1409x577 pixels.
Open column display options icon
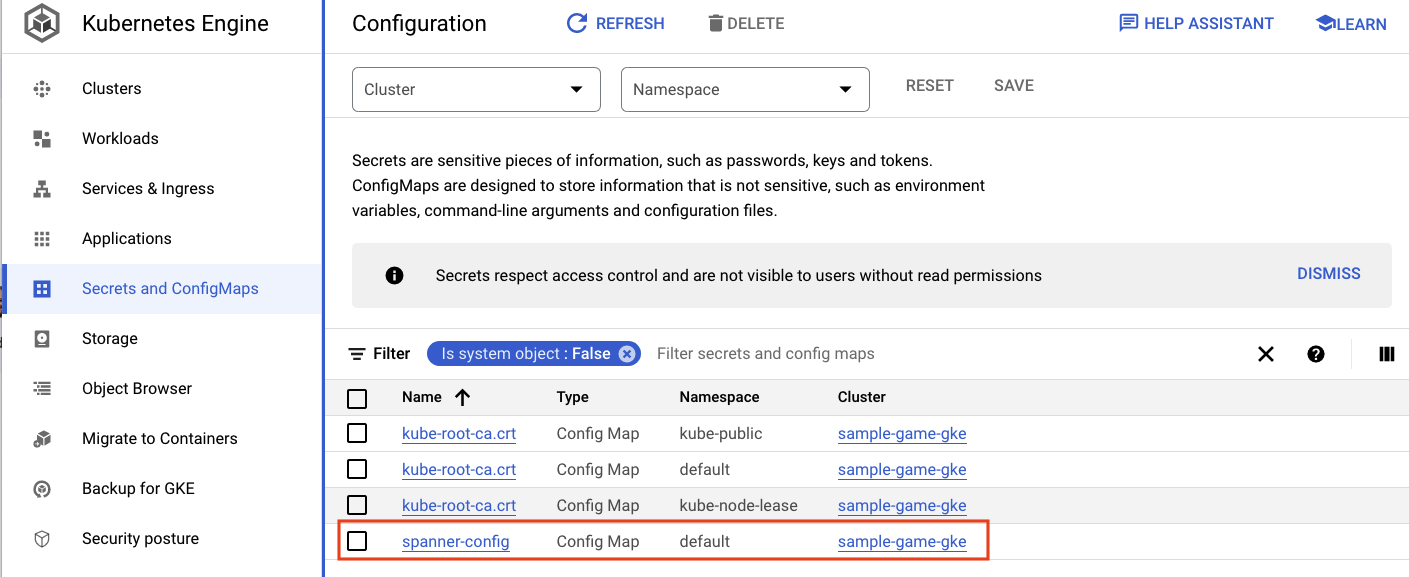tap(1386, 354)
